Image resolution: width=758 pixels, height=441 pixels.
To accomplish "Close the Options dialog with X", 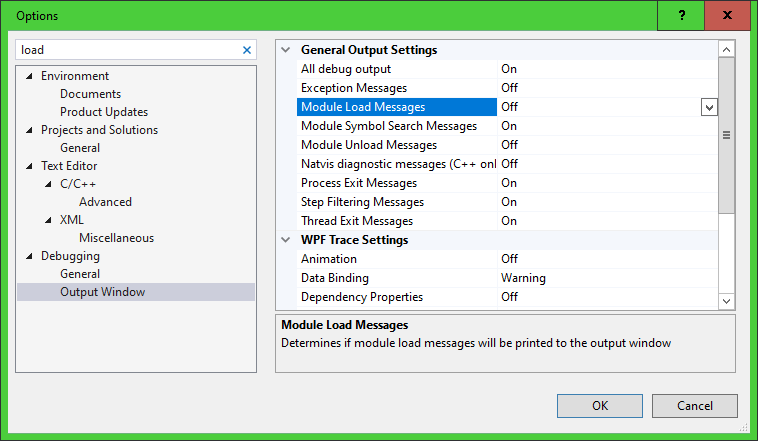I will [727, 15].
